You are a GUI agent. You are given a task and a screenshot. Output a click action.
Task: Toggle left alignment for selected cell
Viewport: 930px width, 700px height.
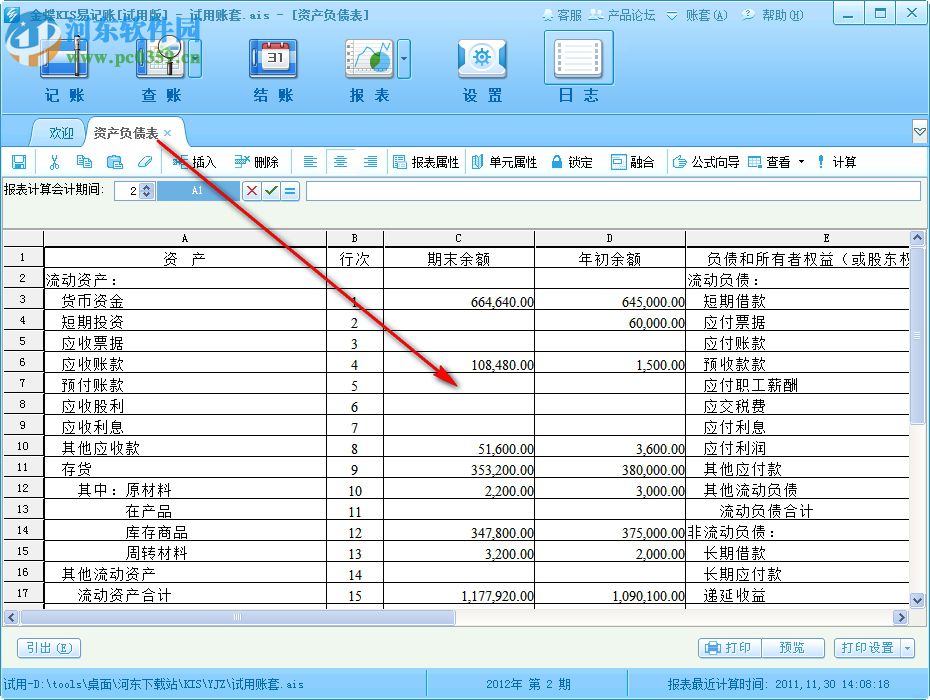click(x=311, y=161)
